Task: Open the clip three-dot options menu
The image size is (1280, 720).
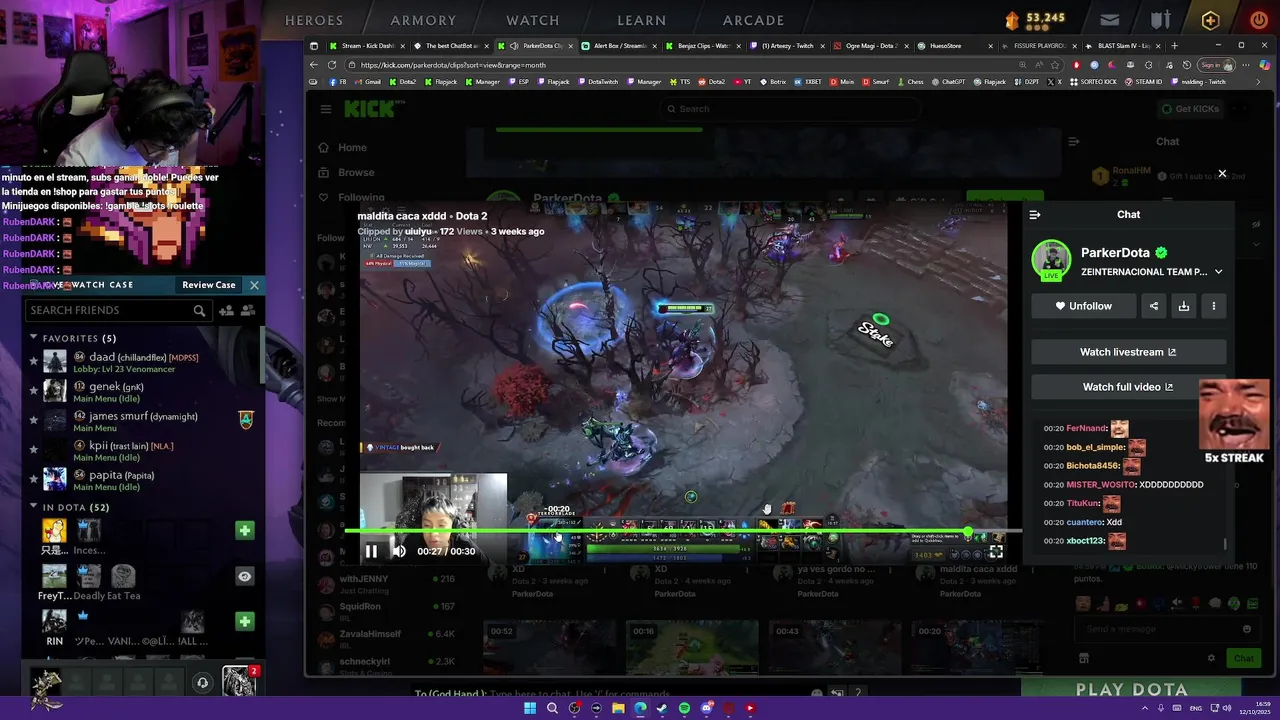Action: [x=1214, y=306]
